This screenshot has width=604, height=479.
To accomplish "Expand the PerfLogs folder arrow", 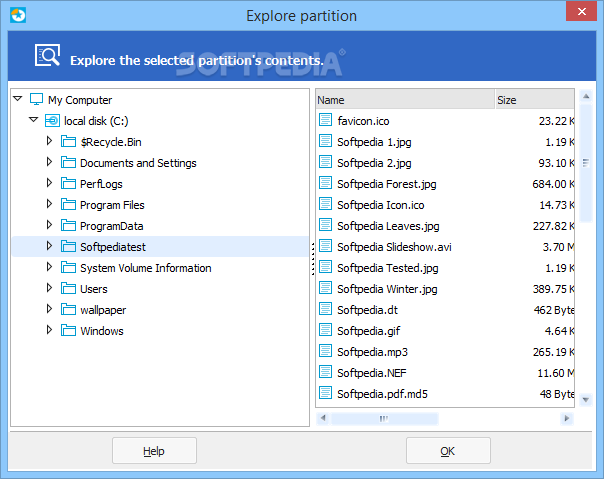I will [49, 183].
